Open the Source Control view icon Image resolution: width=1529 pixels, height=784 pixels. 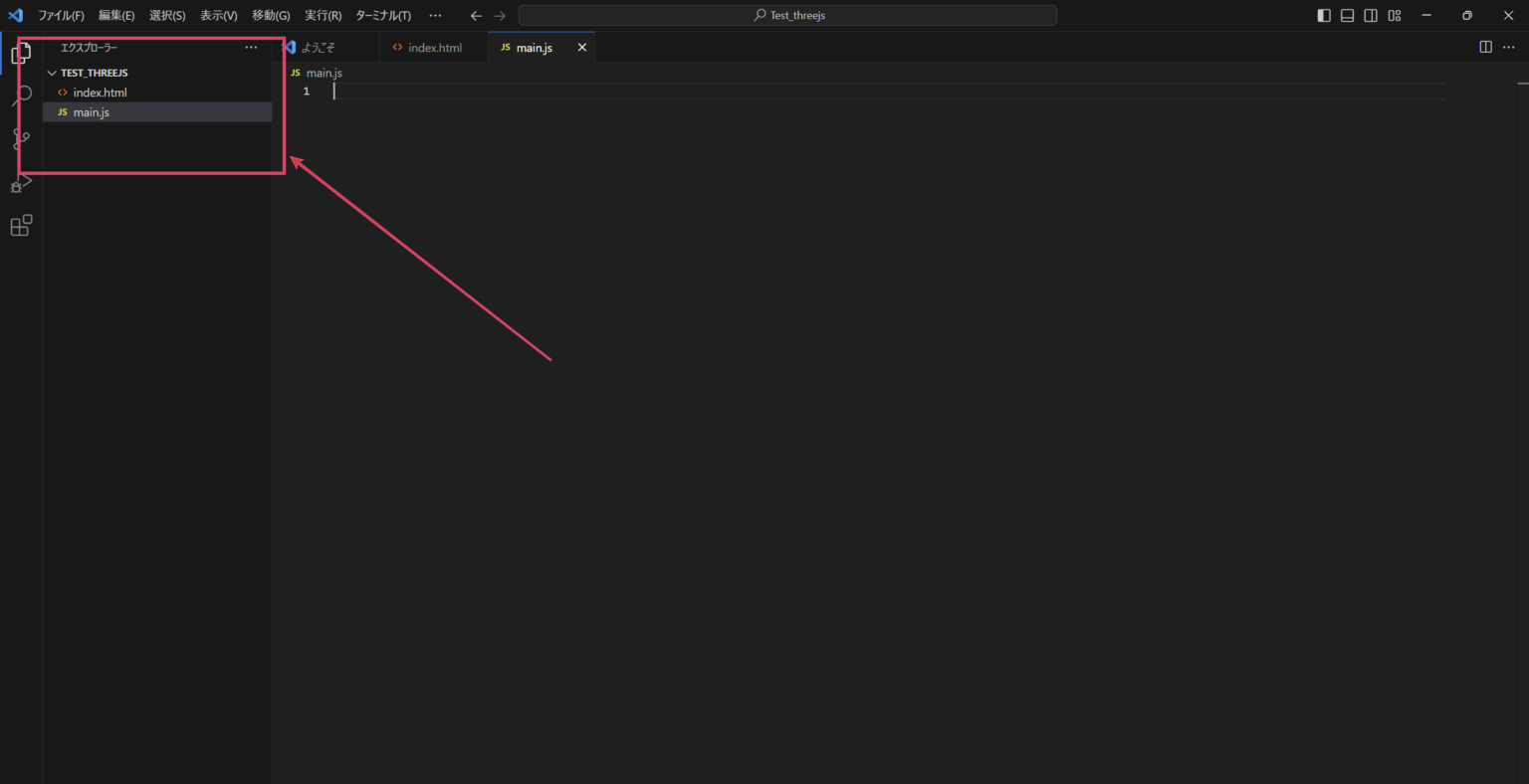[x=21, y=139]
